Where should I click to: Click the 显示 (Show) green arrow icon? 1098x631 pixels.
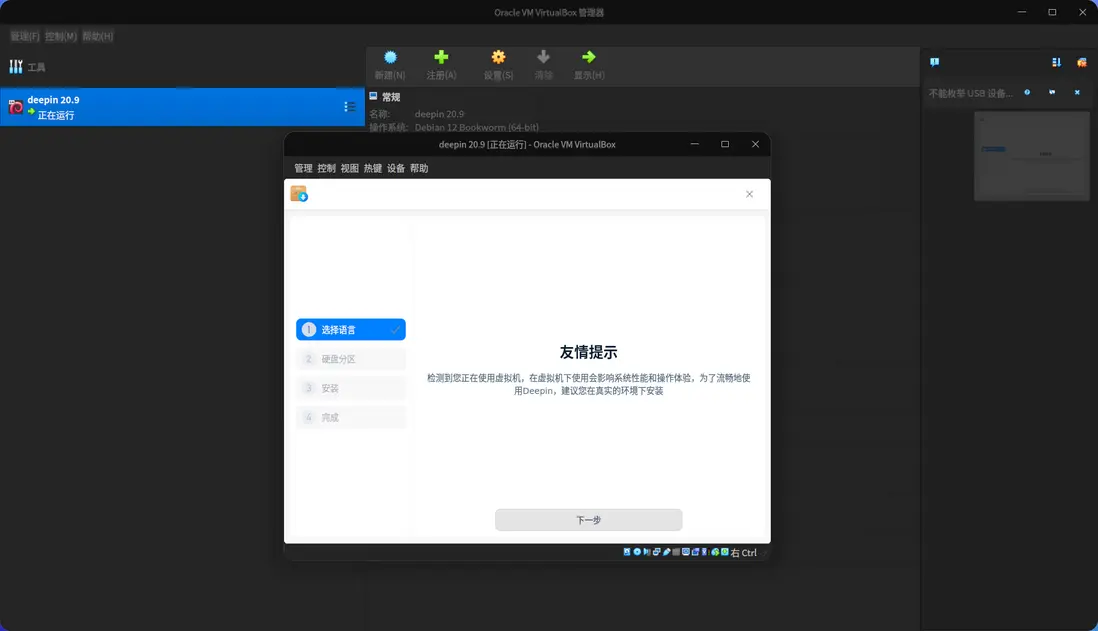[x=589, y=62]
